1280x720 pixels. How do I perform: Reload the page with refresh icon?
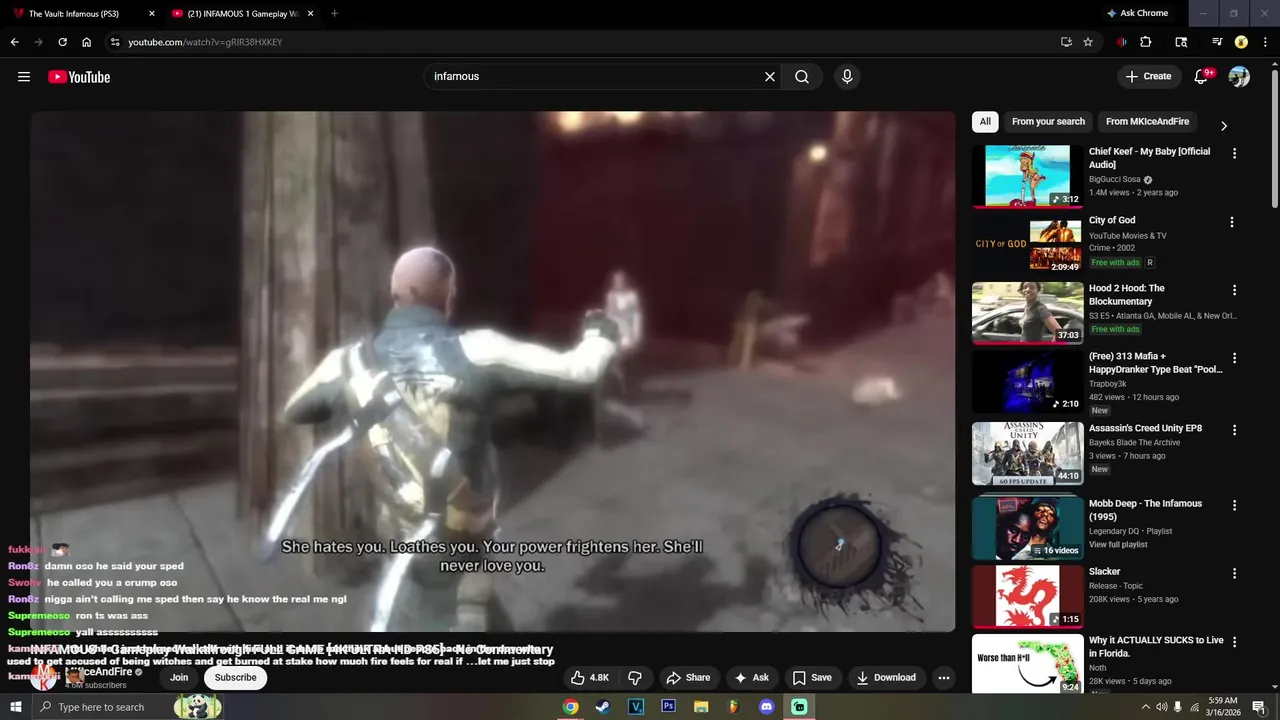tap(62, 42)
